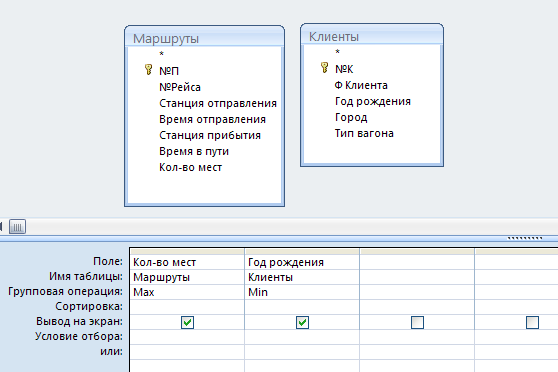This screenshot has width=558, height=372.
Task: Select the Кол-во мест column header bar
Action: pyautogui.click(x=187, y=251)
